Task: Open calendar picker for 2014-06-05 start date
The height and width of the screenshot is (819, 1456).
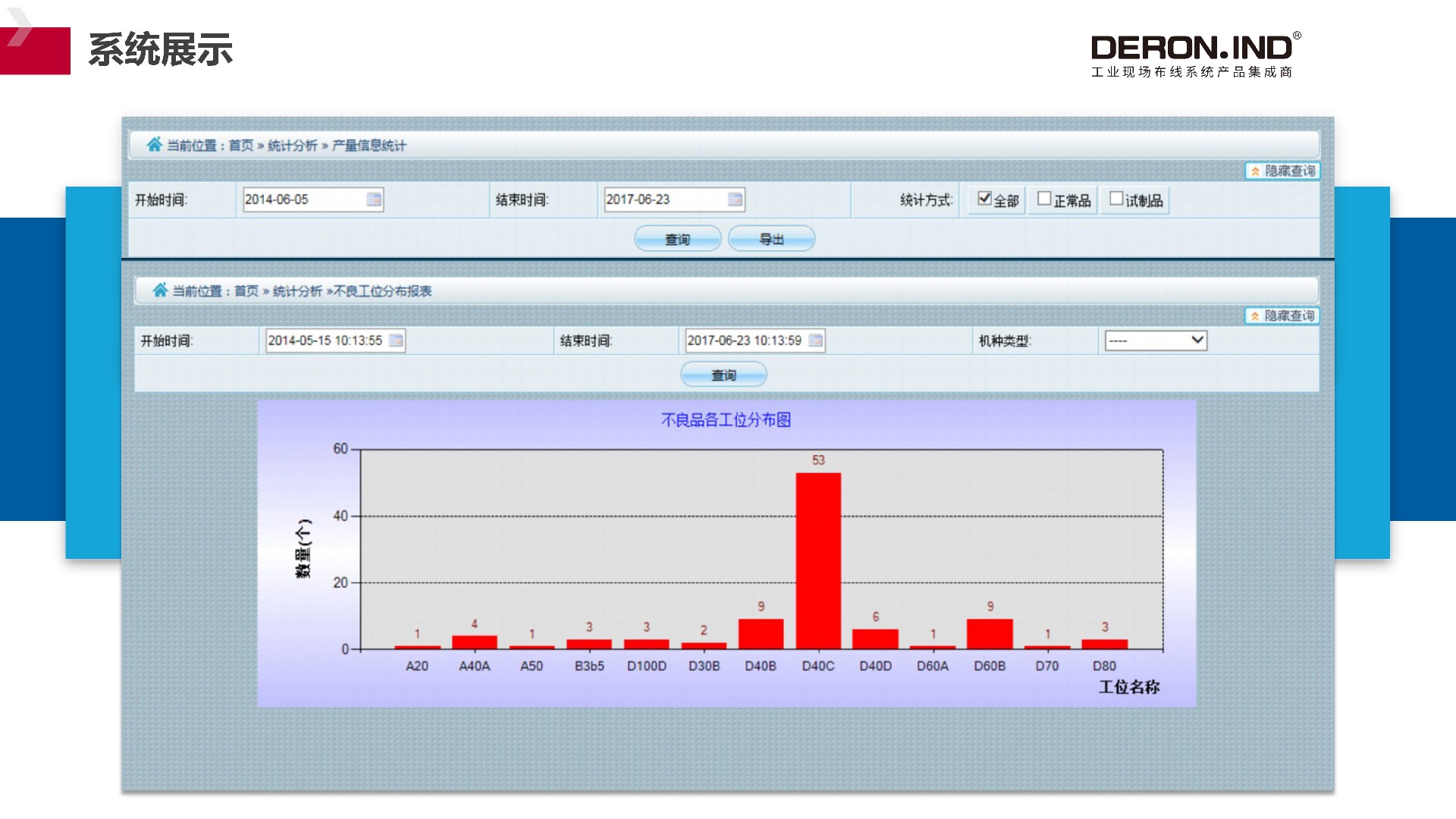Action: click(374, 199)
